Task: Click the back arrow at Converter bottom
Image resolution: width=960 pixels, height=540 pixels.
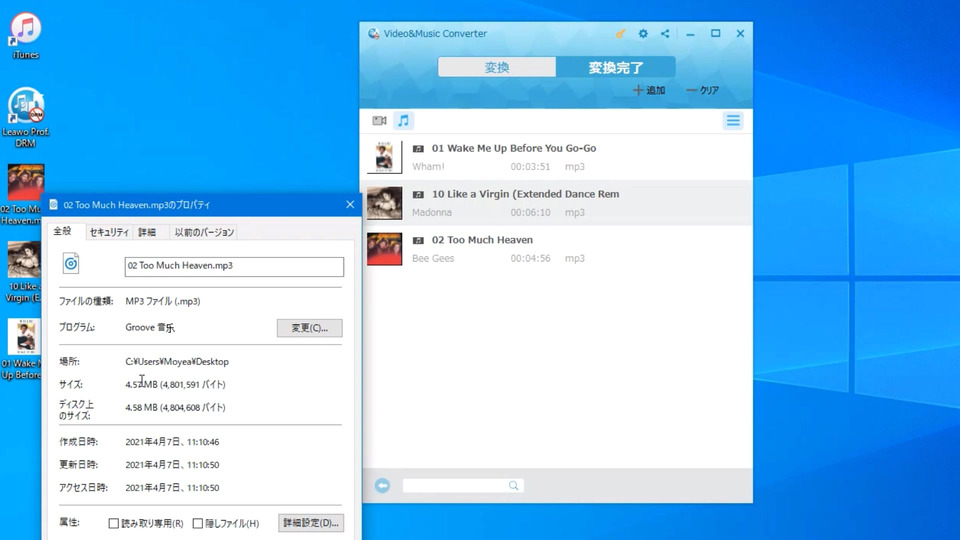Action: coord(382,486)
